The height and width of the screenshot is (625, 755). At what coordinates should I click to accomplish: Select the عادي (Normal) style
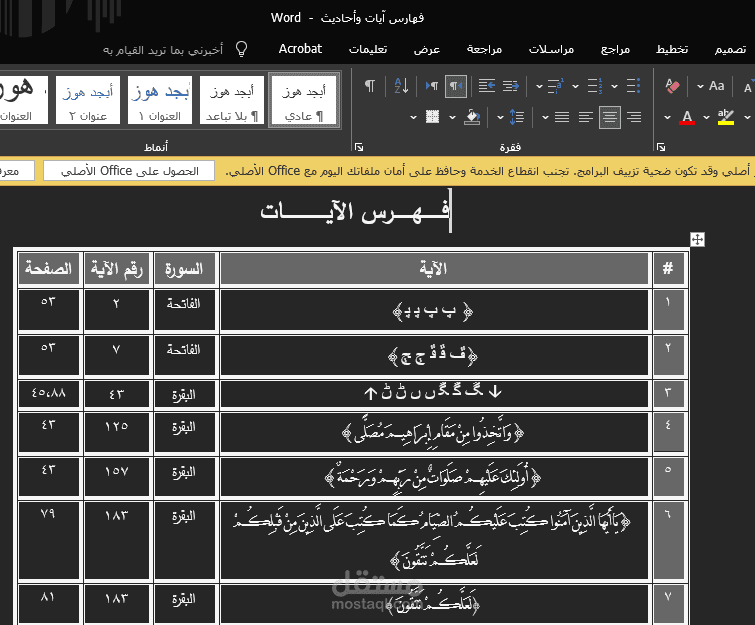(304, 100)
